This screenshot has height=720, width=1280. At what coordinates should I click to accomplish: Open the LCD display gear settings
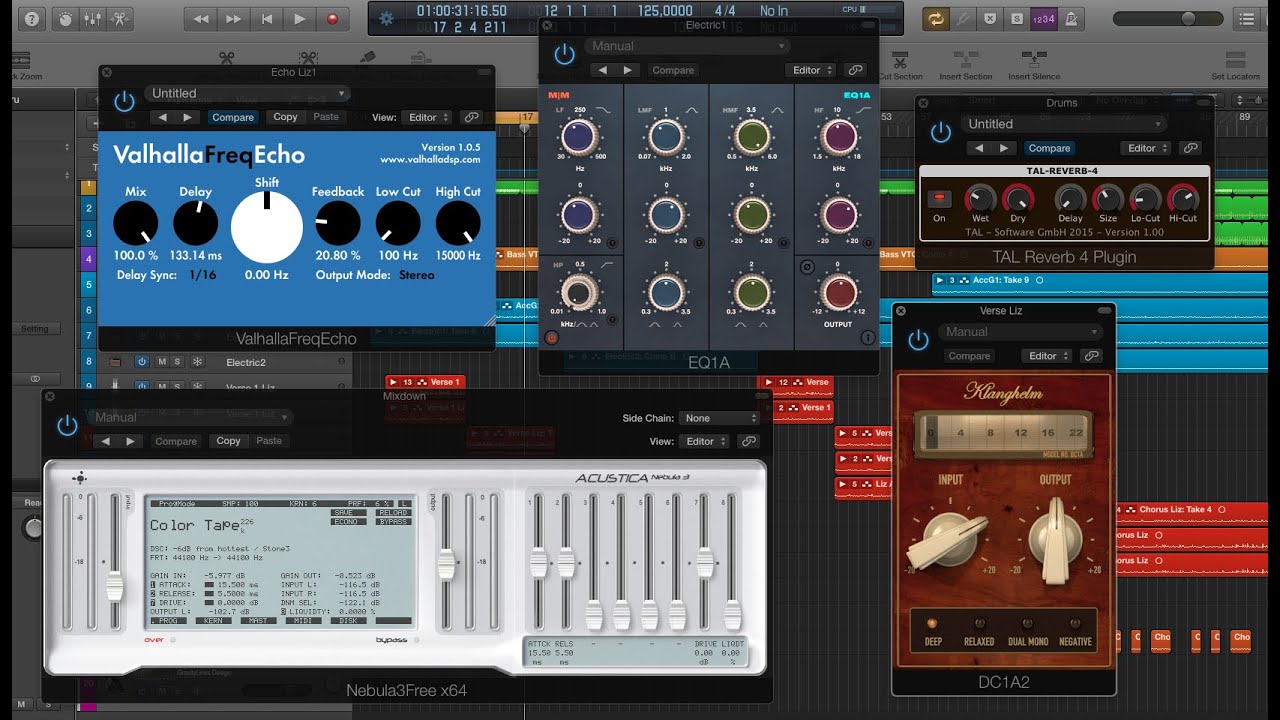tap(387, 18)
